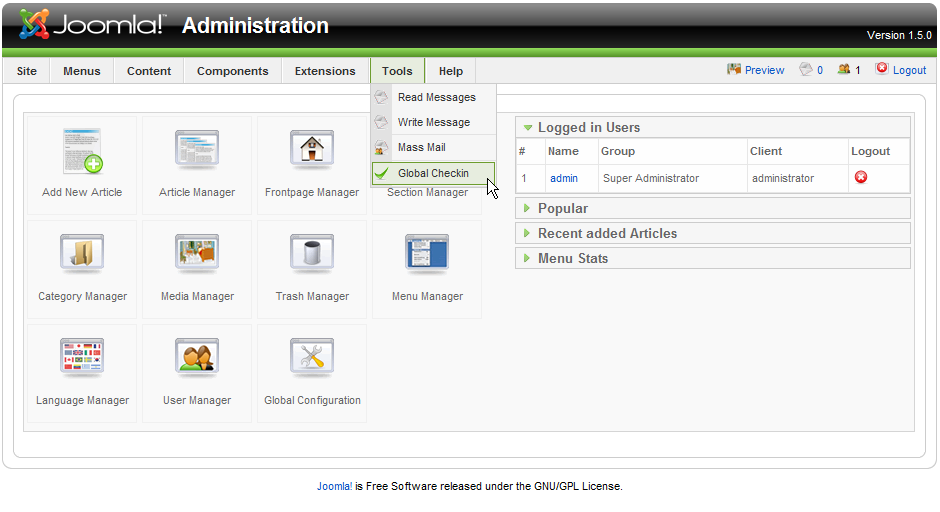Click the Preview link
940x512 pixels.
click(x=764, y=70)
